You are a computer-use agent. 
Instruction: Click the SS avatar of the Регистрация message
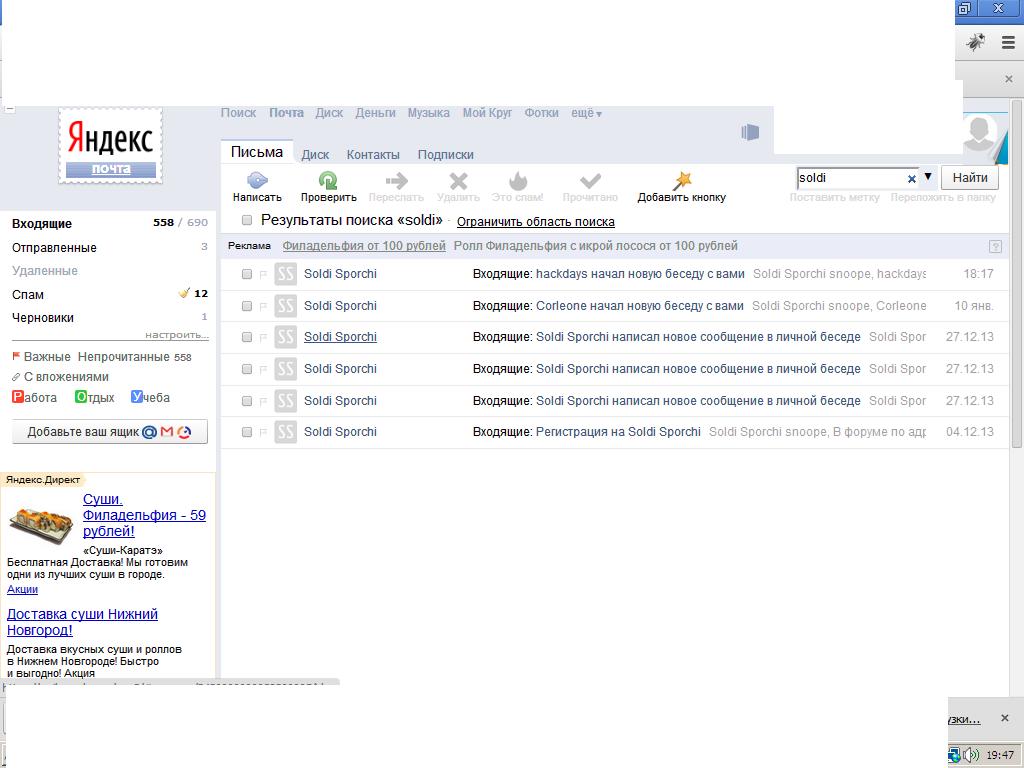pyautogui.click(x=285, y=432)
